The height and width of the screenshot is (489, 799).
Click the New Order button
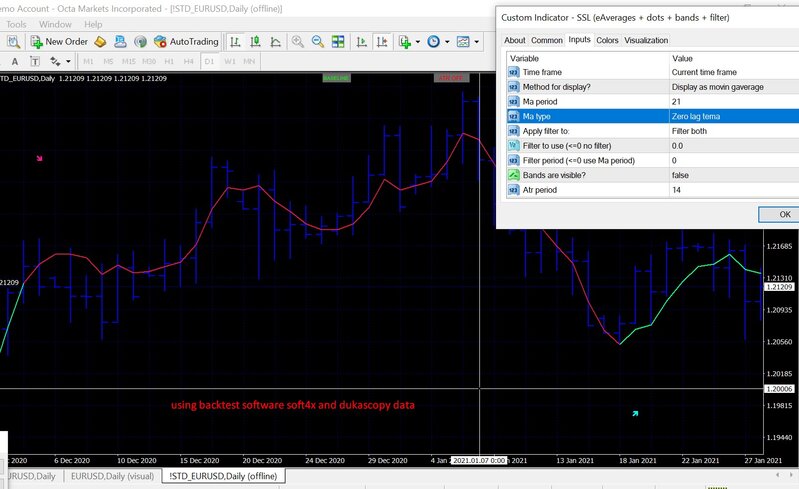[x=60, y=42]
